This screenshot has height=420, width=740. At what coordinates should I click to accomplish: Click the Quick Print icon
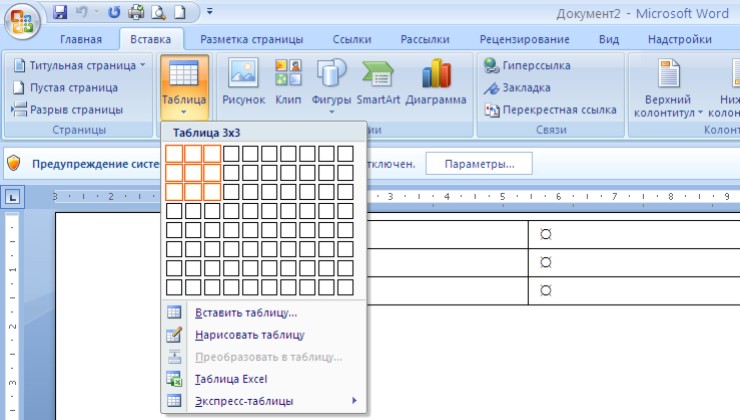point(136,13)
